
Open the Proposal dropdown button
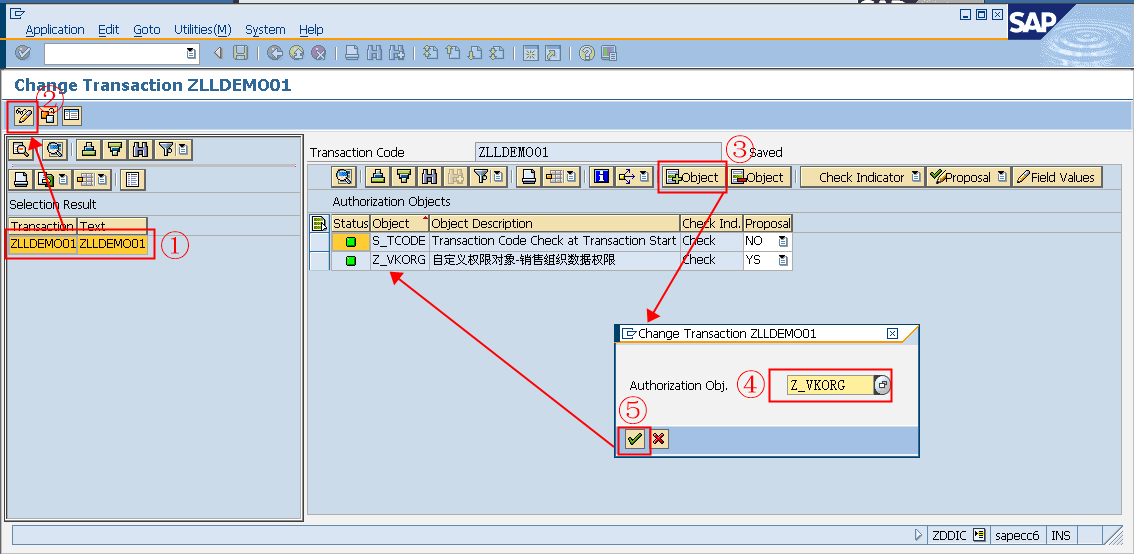click(x=1001, y=176)
